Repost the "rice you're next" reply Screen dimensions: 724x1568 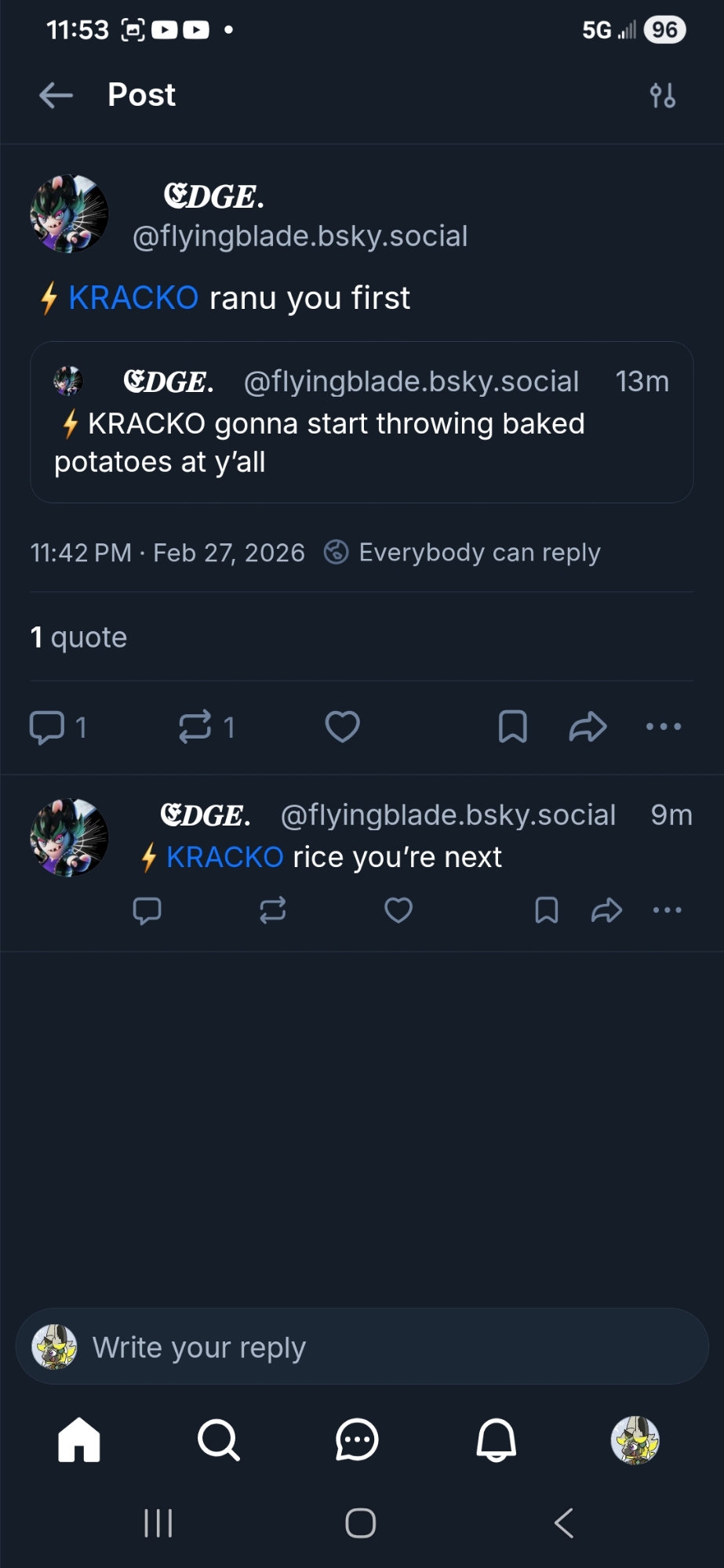tap(273, 910)
